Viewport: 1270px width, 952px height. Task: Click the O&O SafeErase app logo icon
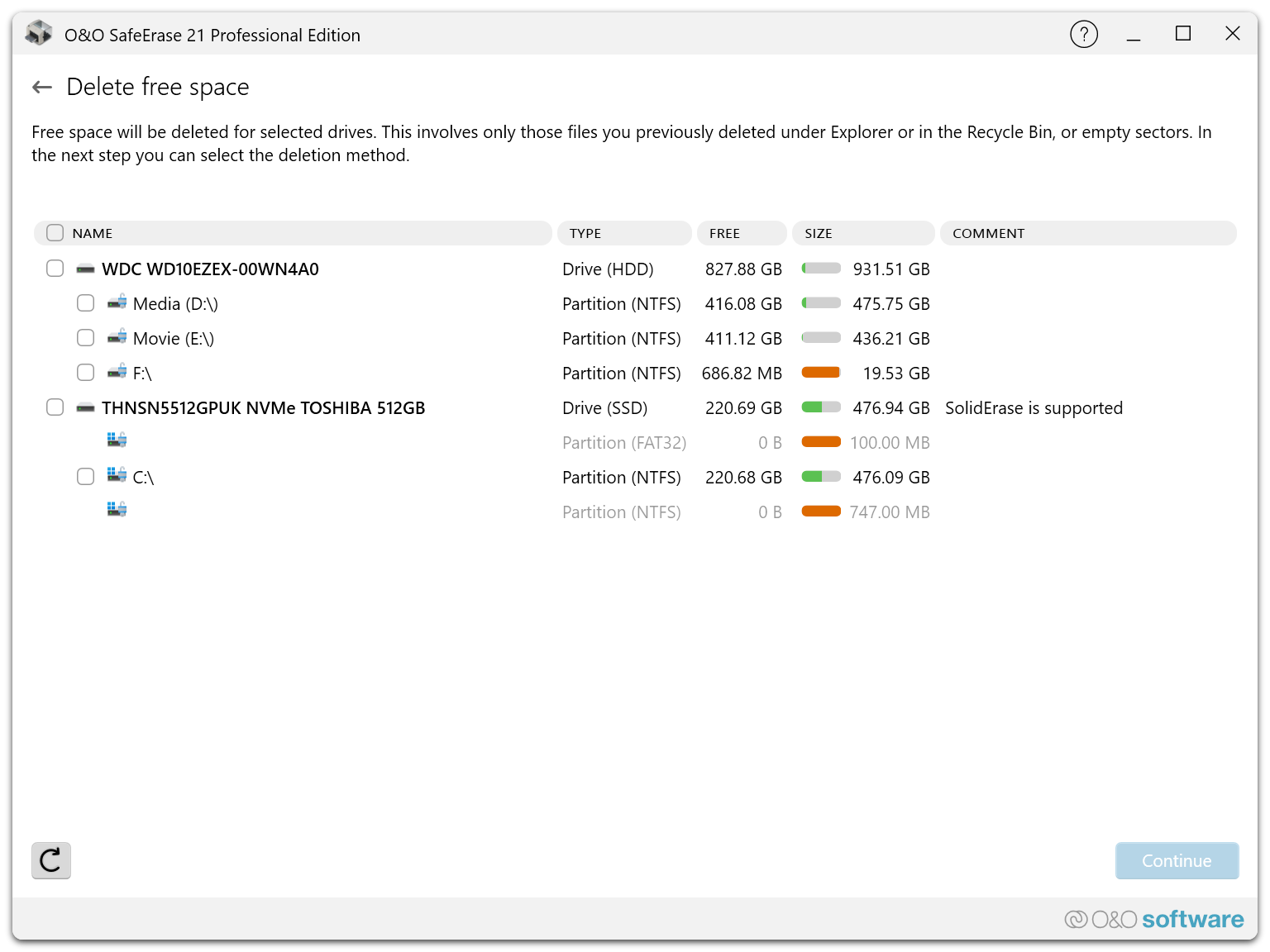(x=39, y=34)
